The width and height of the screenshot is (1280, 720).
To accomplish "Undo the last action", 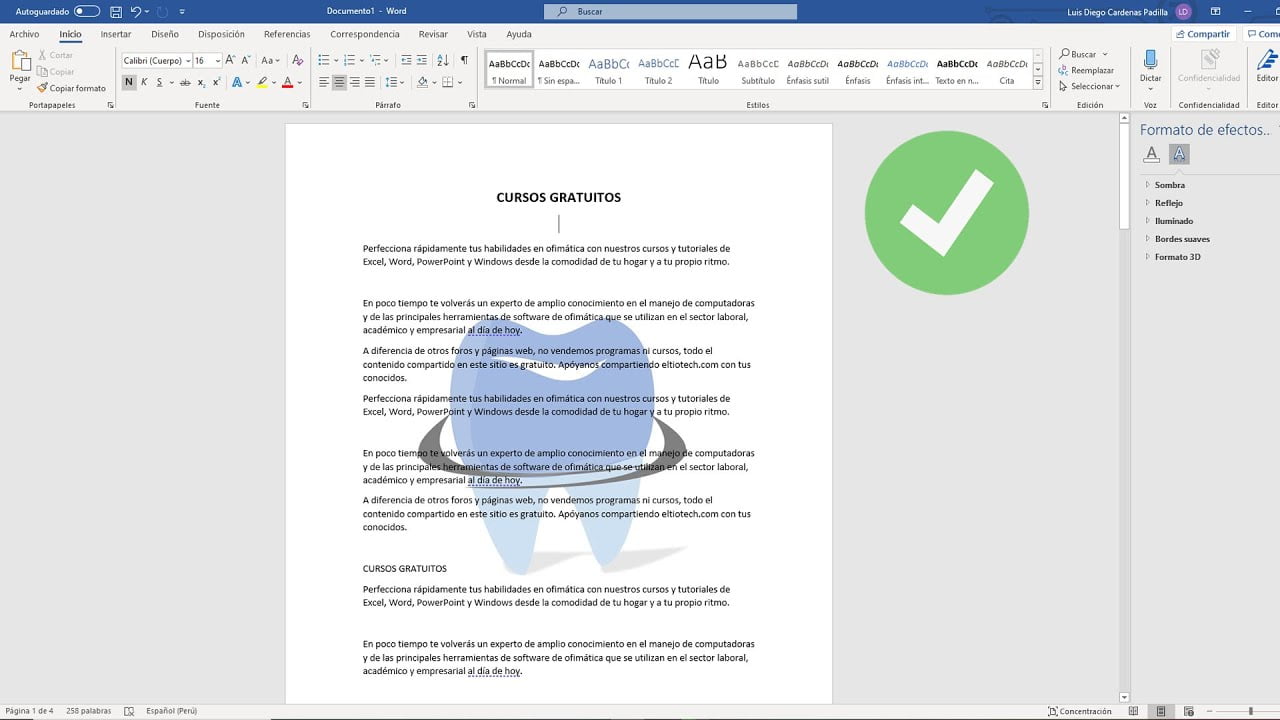I will point(136,11).
